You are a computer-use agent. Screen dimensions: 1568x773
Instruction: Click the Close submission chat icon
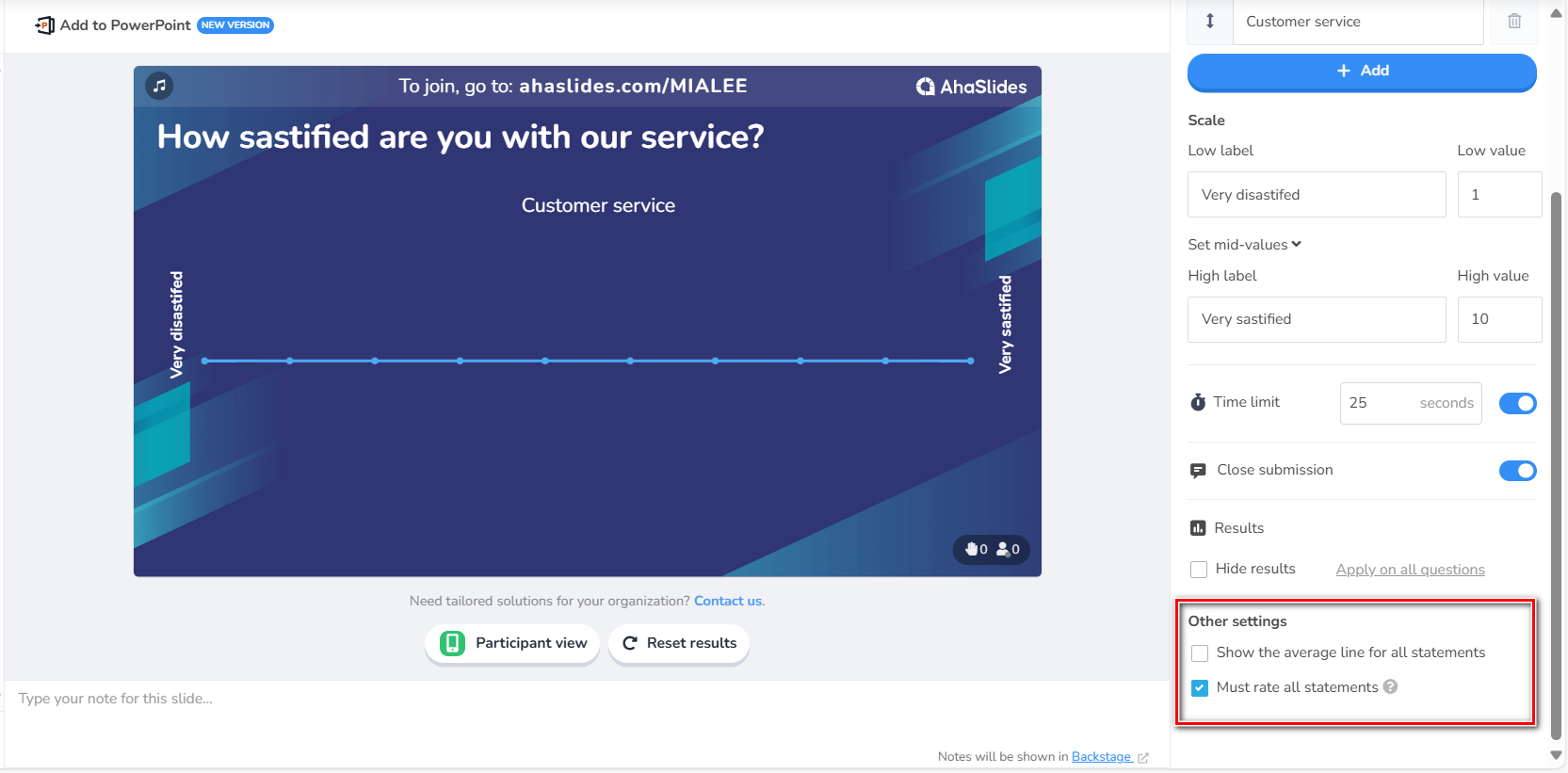(x=1198, y=470)
